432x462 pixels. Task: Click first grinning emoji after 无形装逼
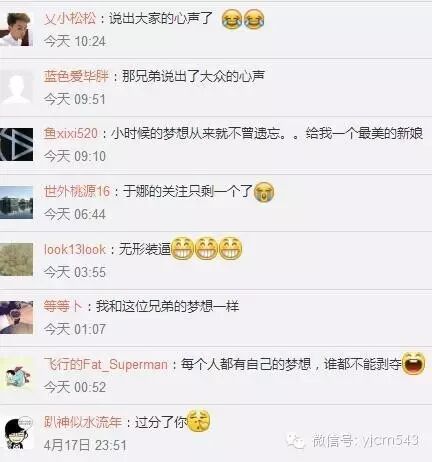point(182,249)
